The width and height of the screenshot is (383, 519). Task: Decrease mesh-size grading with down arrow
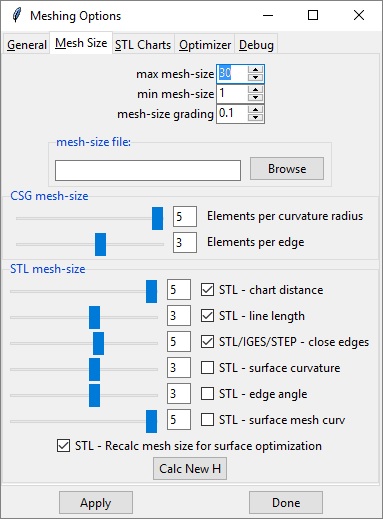[255, 117]
